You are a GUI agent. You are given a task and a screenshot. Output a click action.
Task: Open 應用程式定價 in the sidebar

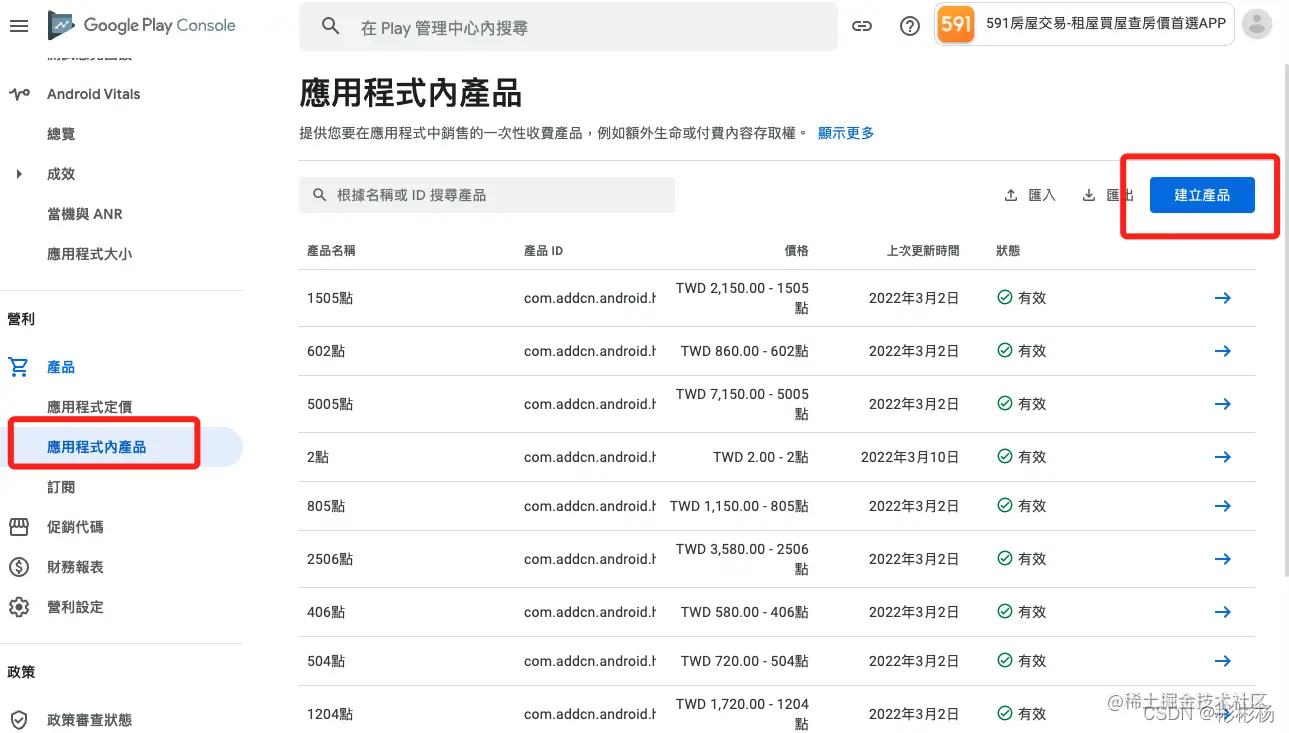(90, 407)
